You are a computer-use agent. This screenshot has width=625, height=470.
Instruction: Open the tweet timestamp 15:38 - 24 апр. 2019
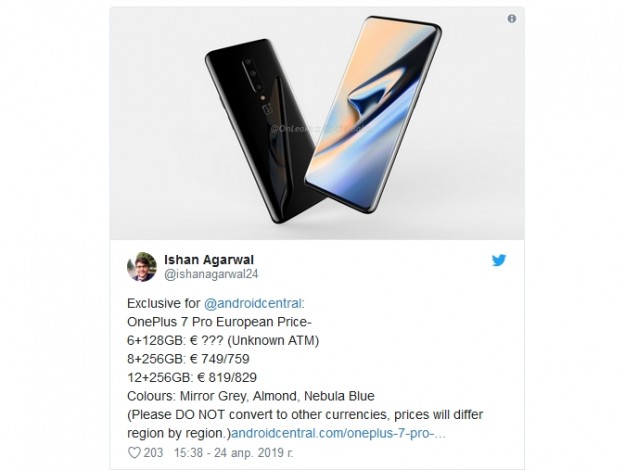pyautogui.click(x=234, y=452)
